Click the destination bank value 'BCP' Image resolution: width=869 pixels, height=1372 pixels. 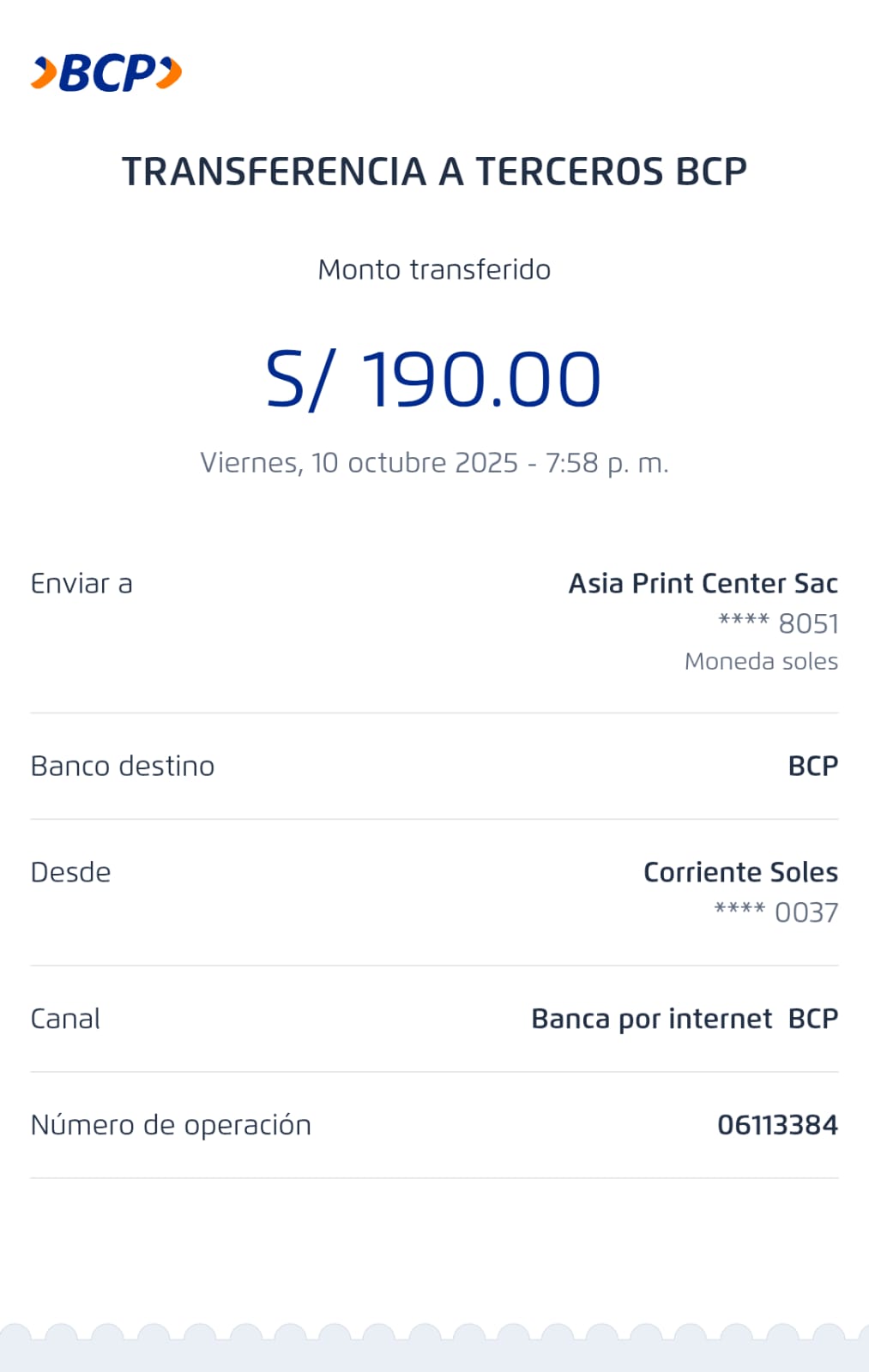point(812,766)
